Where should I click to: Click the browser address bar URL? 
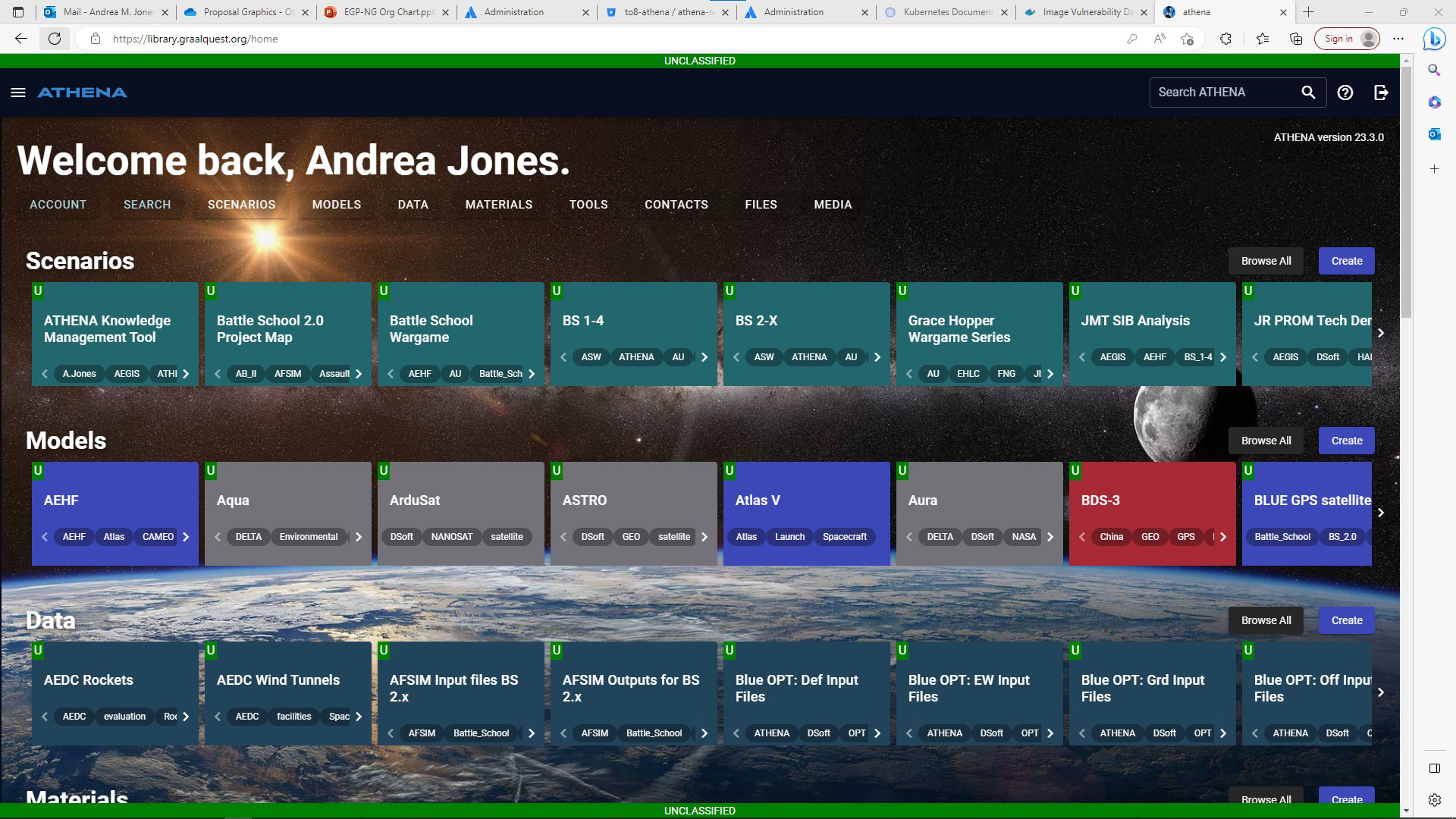196,39
